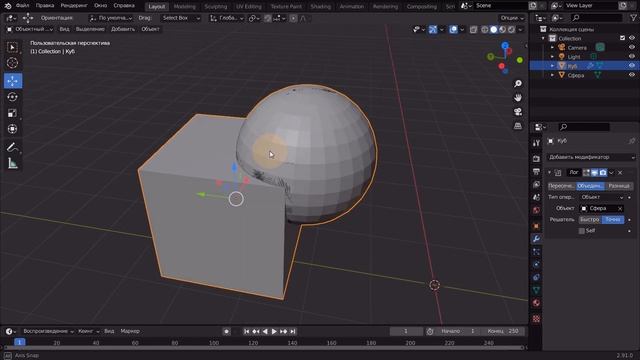
Task: Select the Move tool
Action: [x=13, y=81]
